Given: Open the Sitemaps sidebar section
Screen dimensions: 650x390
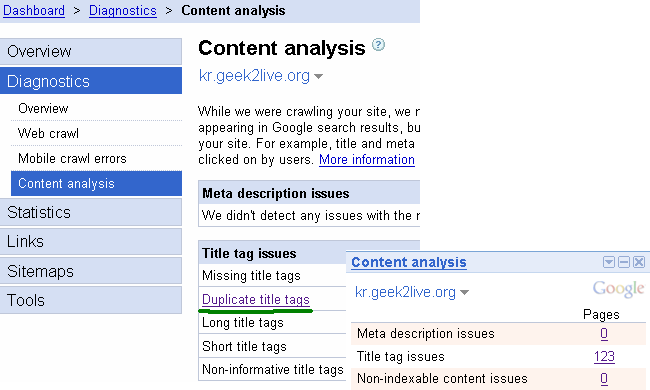Looking at the screenshot, I should 91,271.
